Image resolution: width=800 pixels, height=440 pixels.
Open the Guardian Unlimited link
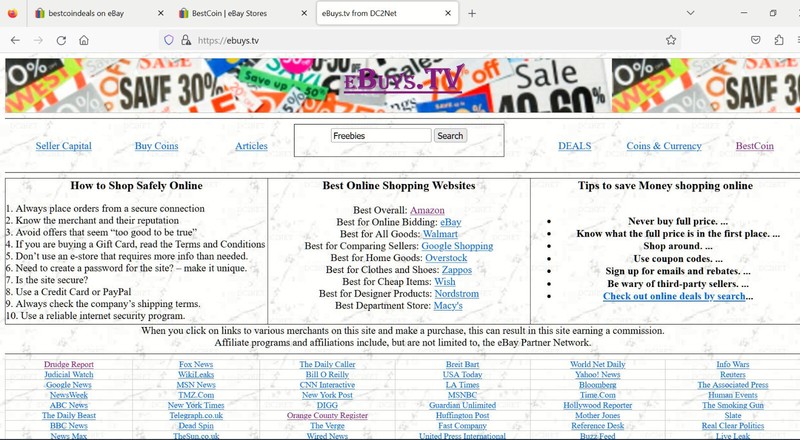click(x=462, y=405)
